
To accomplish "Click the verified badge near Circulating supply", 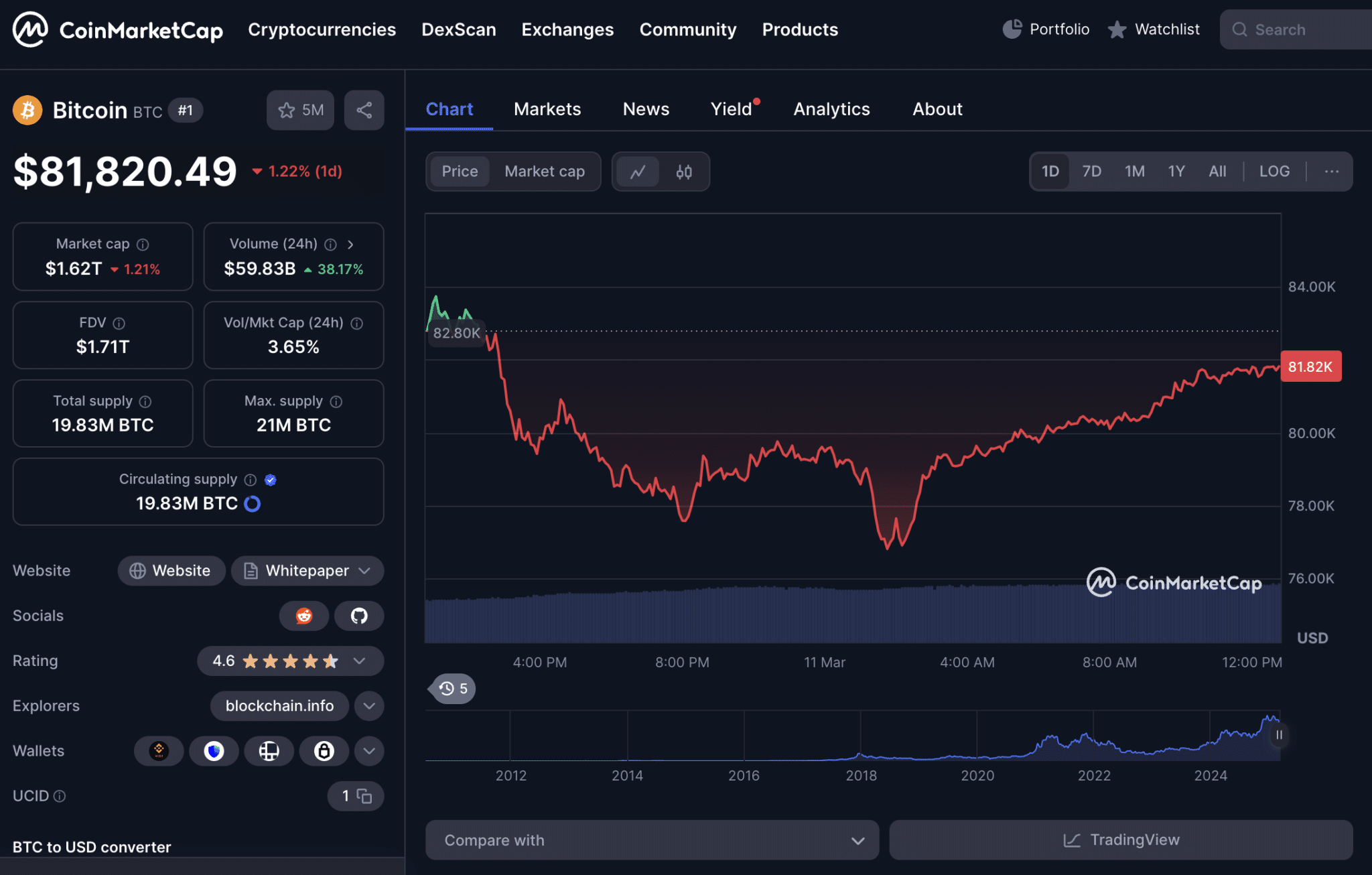I will (271, 480).
